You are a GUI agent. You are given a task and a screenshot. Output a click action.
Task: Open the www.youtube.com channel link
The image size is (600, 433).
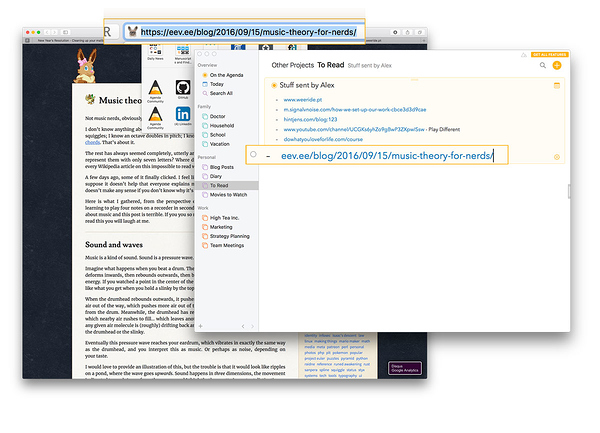(354, 130)
